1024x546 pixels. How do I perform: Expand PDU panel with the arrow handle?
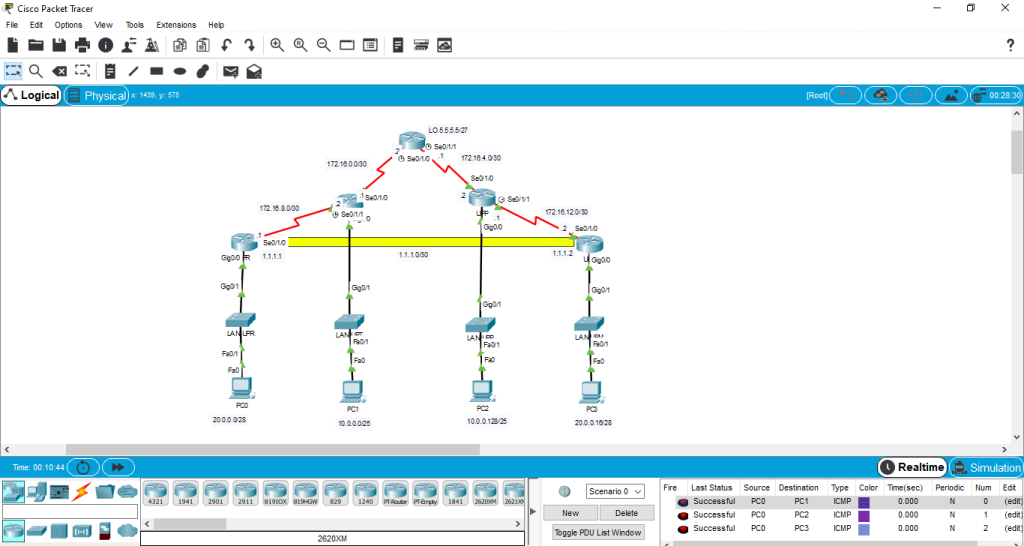[x=534, y=511]
